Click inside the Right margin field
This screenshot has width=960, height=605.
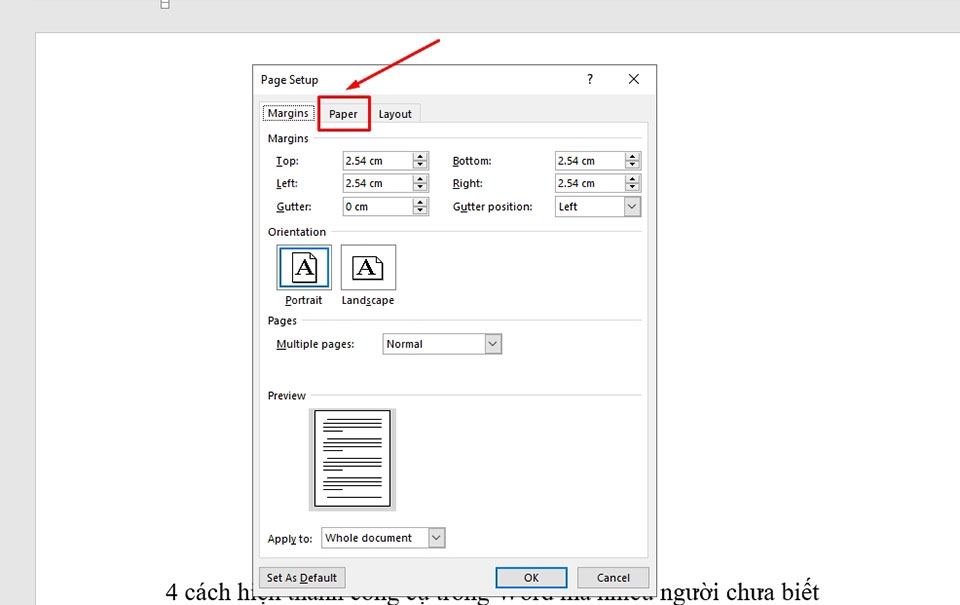coord(590,183)
